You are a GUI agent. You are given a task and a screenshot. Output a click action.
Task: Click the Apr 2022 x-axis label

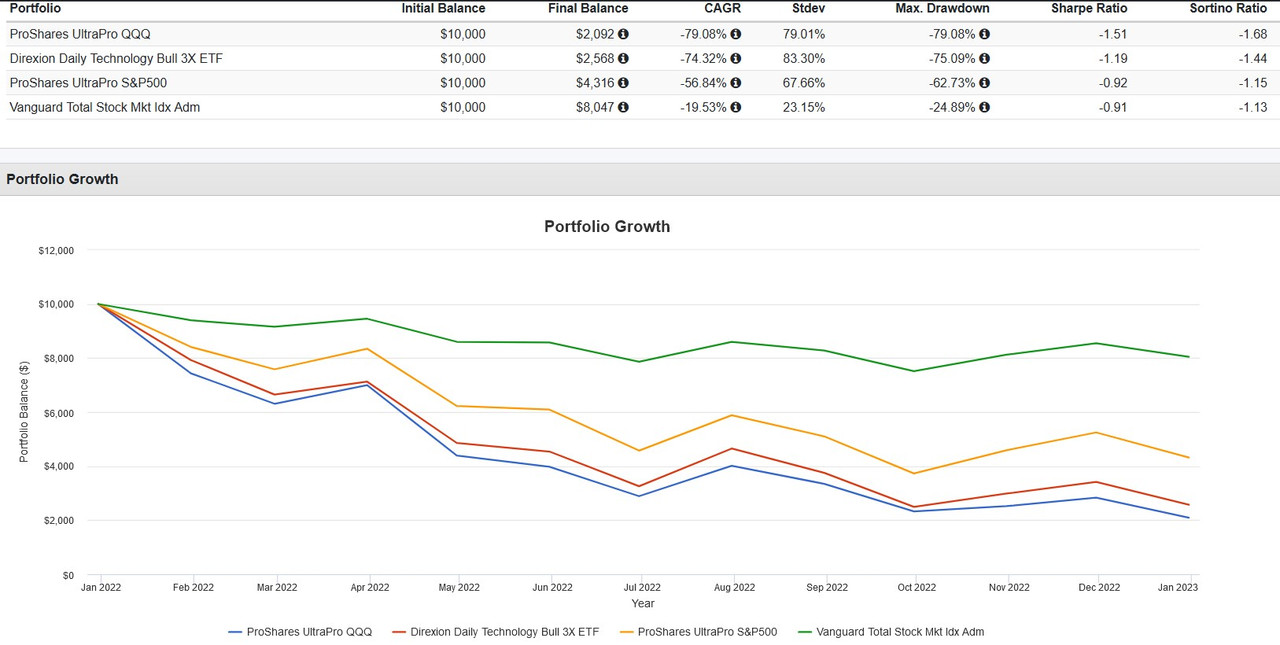pos(370,588)
